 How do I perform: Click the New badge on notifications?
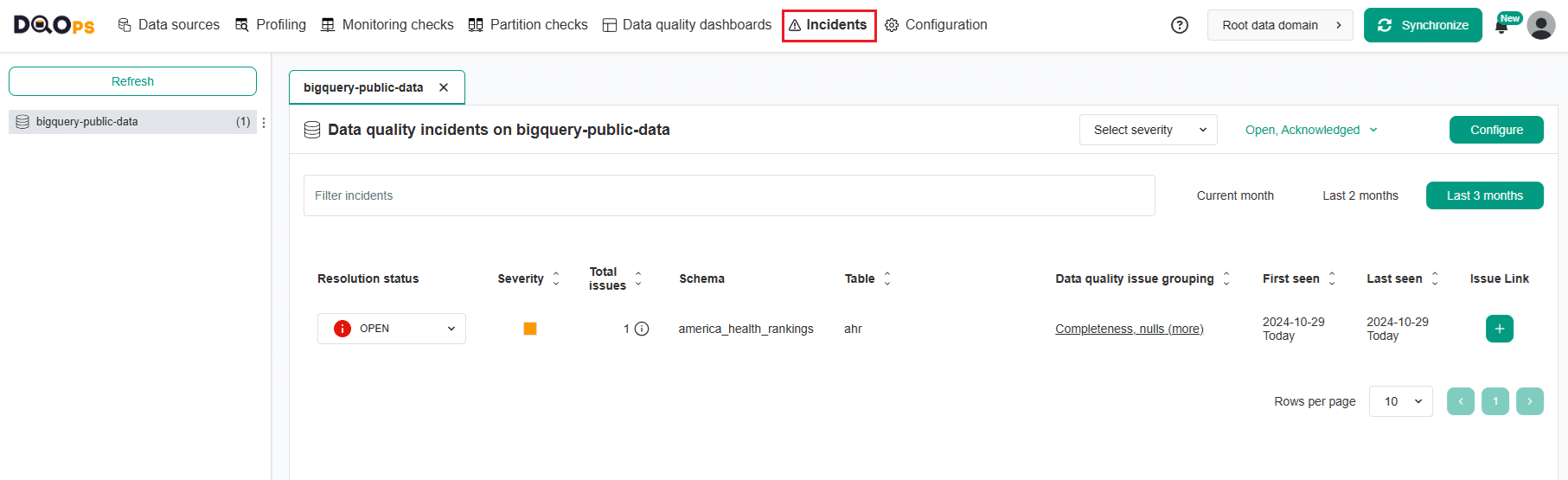1510,18
